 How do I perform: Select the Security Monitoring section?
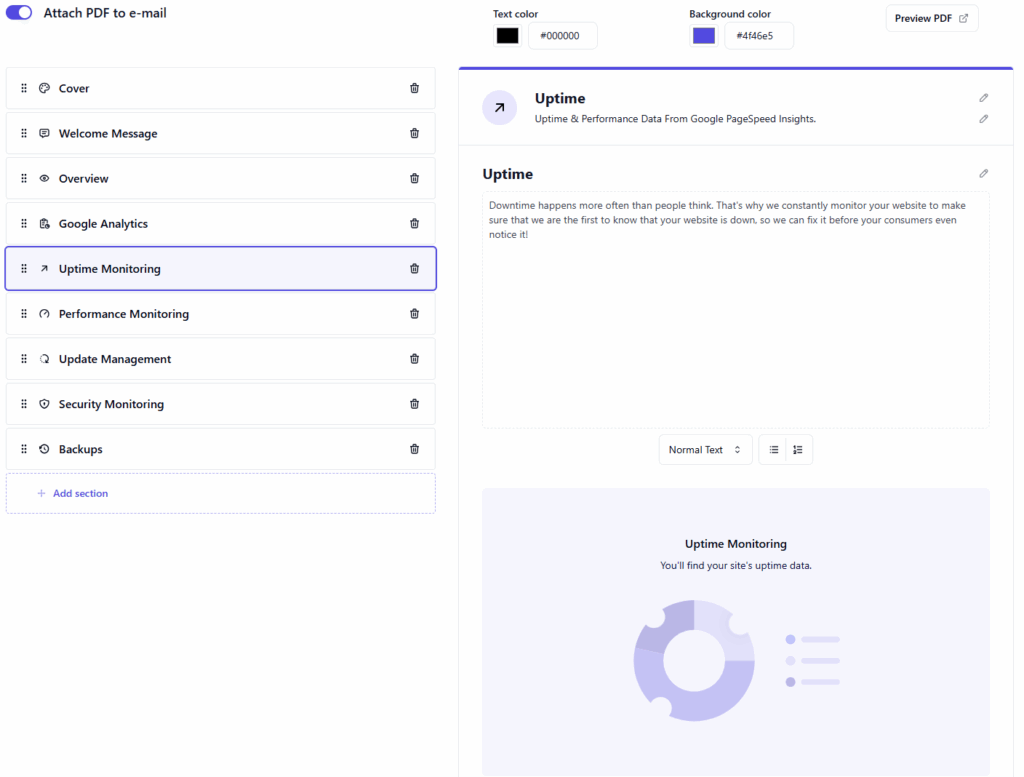pos(111,404)
